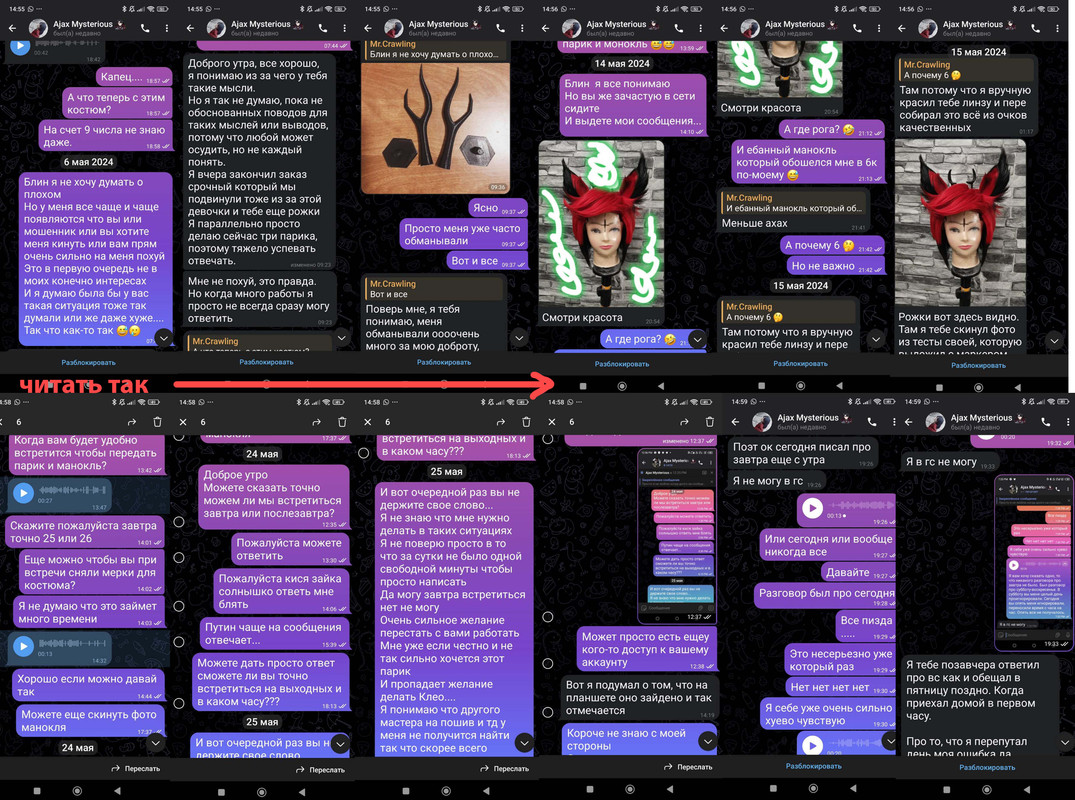1075x800 pixels.
Task: Разблокировать button under 'Разговор был про сегодня' chat
Action: click(814, 766)
